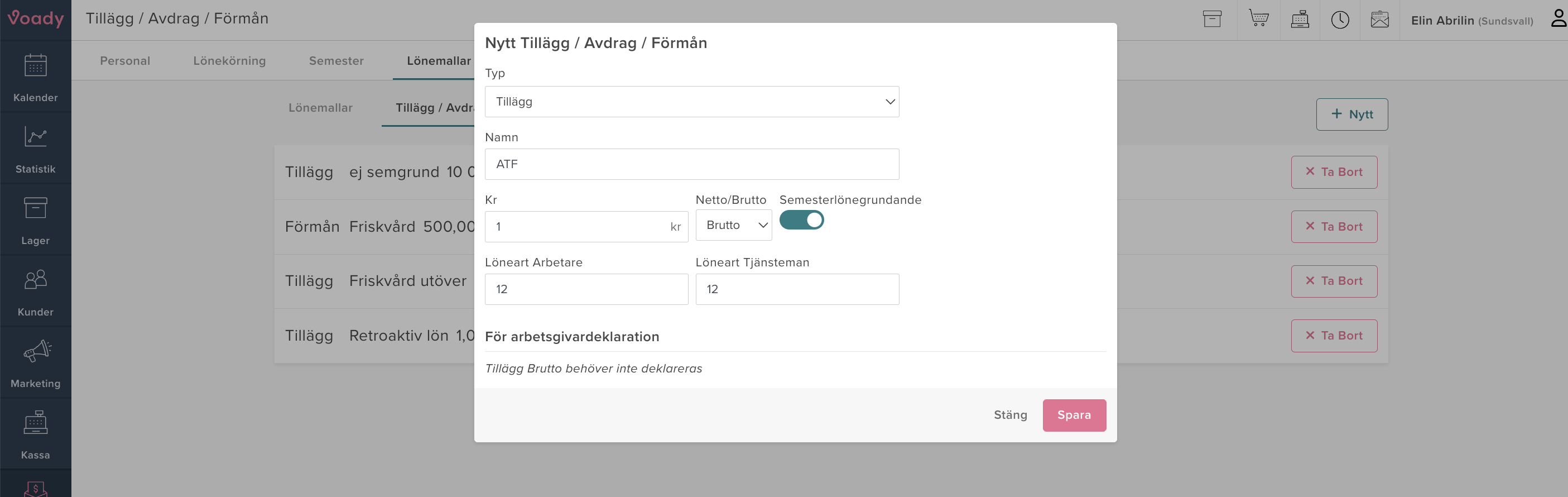Open the Semester tab
This screenshot has height=497, width=1568.
click(x=336, y=61)
